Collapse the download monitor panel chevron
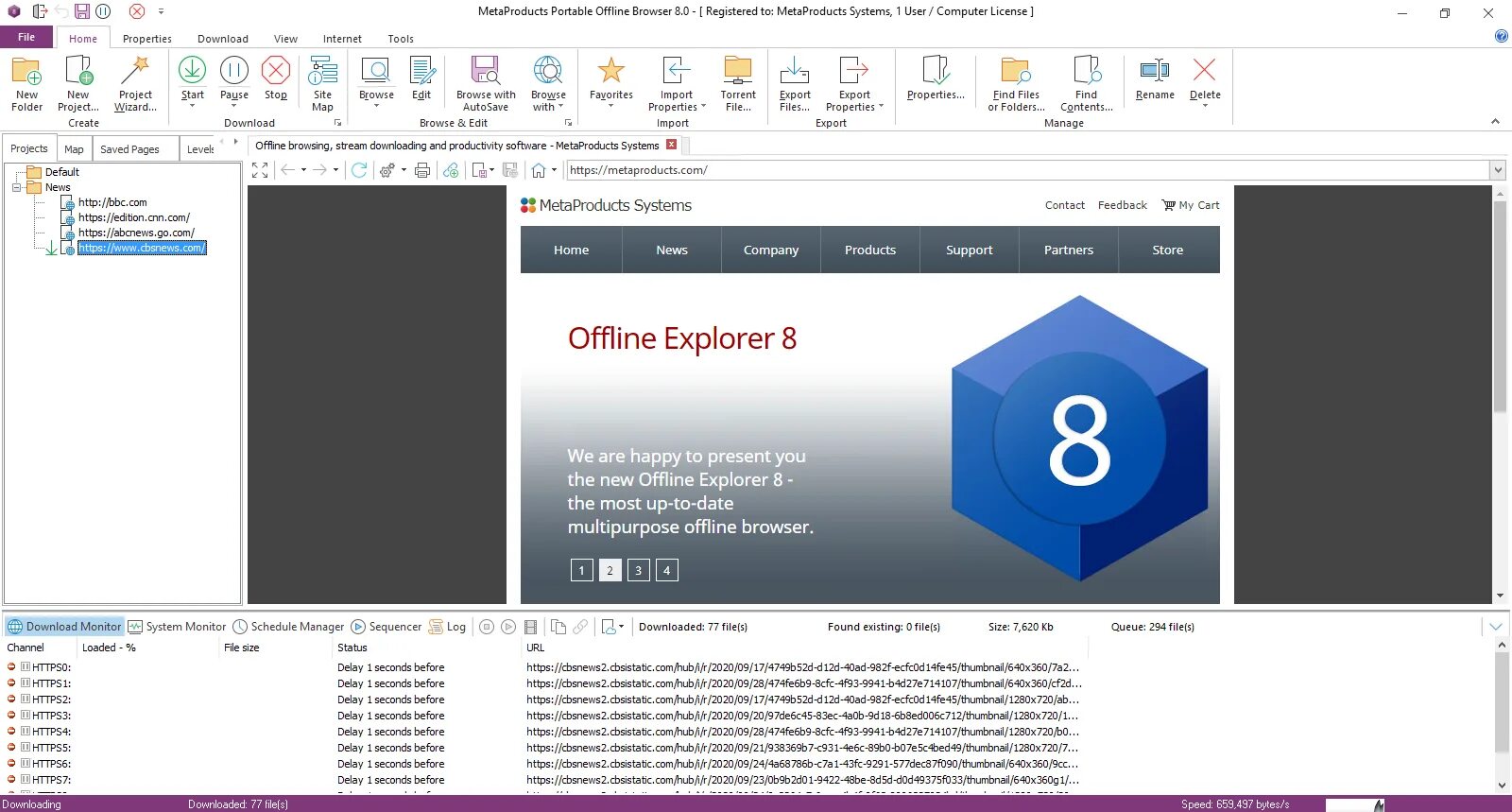 [x=1496, y=627]
